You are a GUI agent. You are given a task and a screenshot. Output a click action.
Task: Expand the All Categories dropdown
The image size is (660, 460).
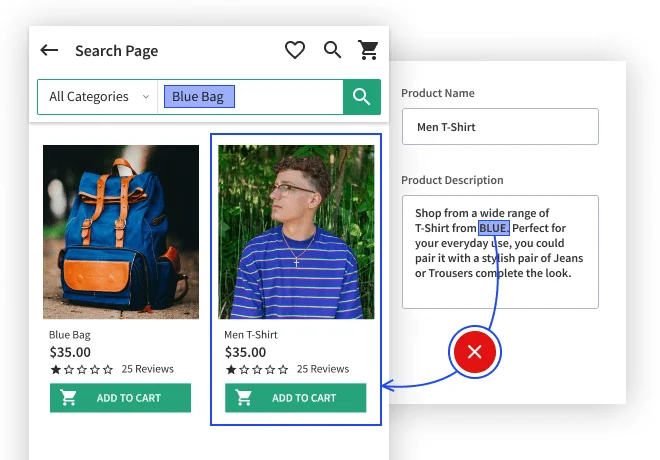(97, 97)
